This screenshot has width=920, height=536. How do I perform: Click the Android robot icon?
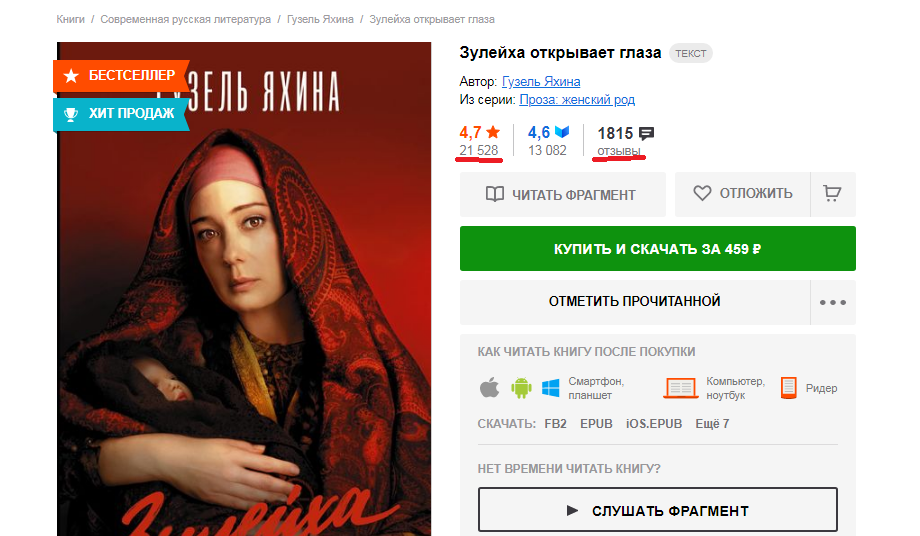pyautogui.click(x=520, y=388)
